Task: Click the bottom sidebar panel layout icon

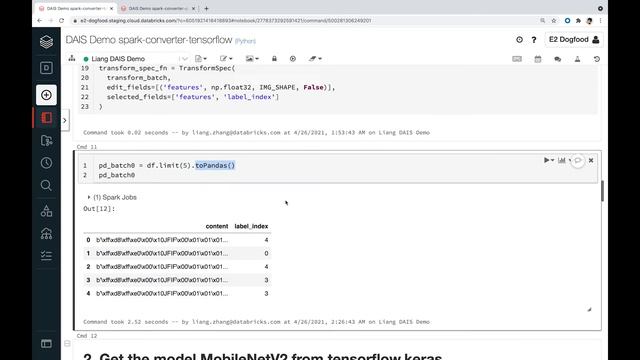Action: tap(46, 344)
